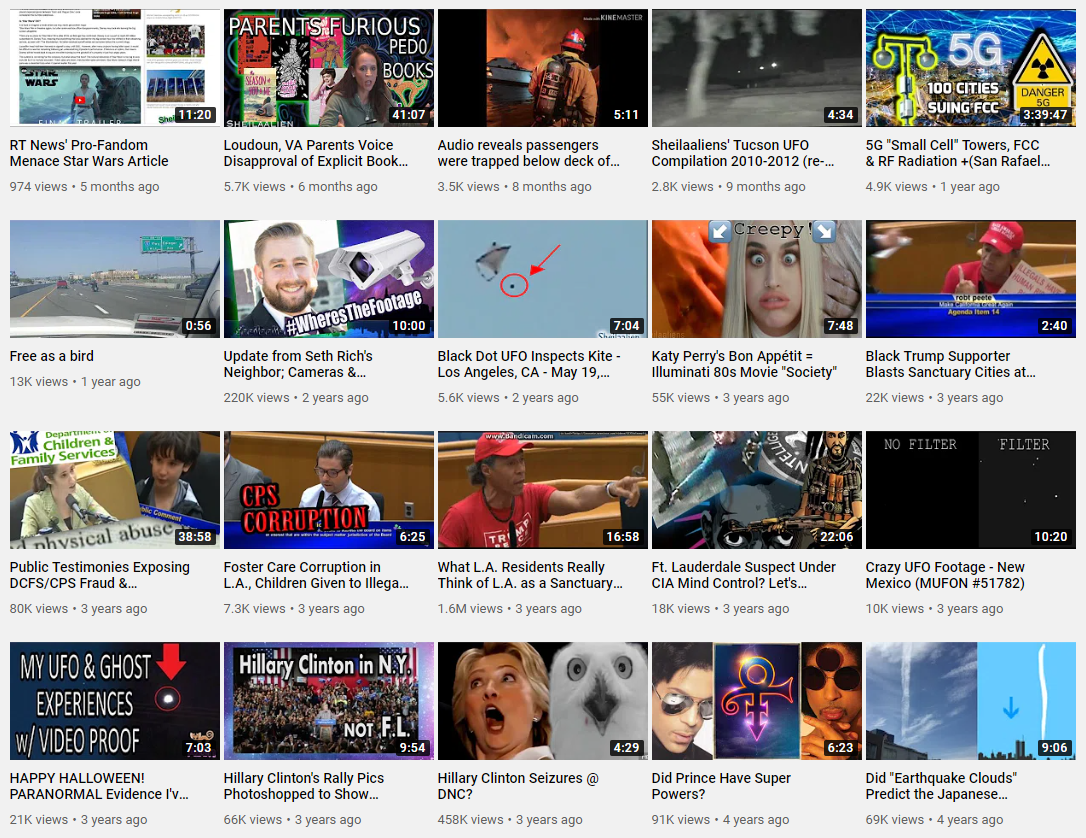Click '10K views • 3 years ago' text
This screenshot has height=838, width=1086.
[934, 609]
